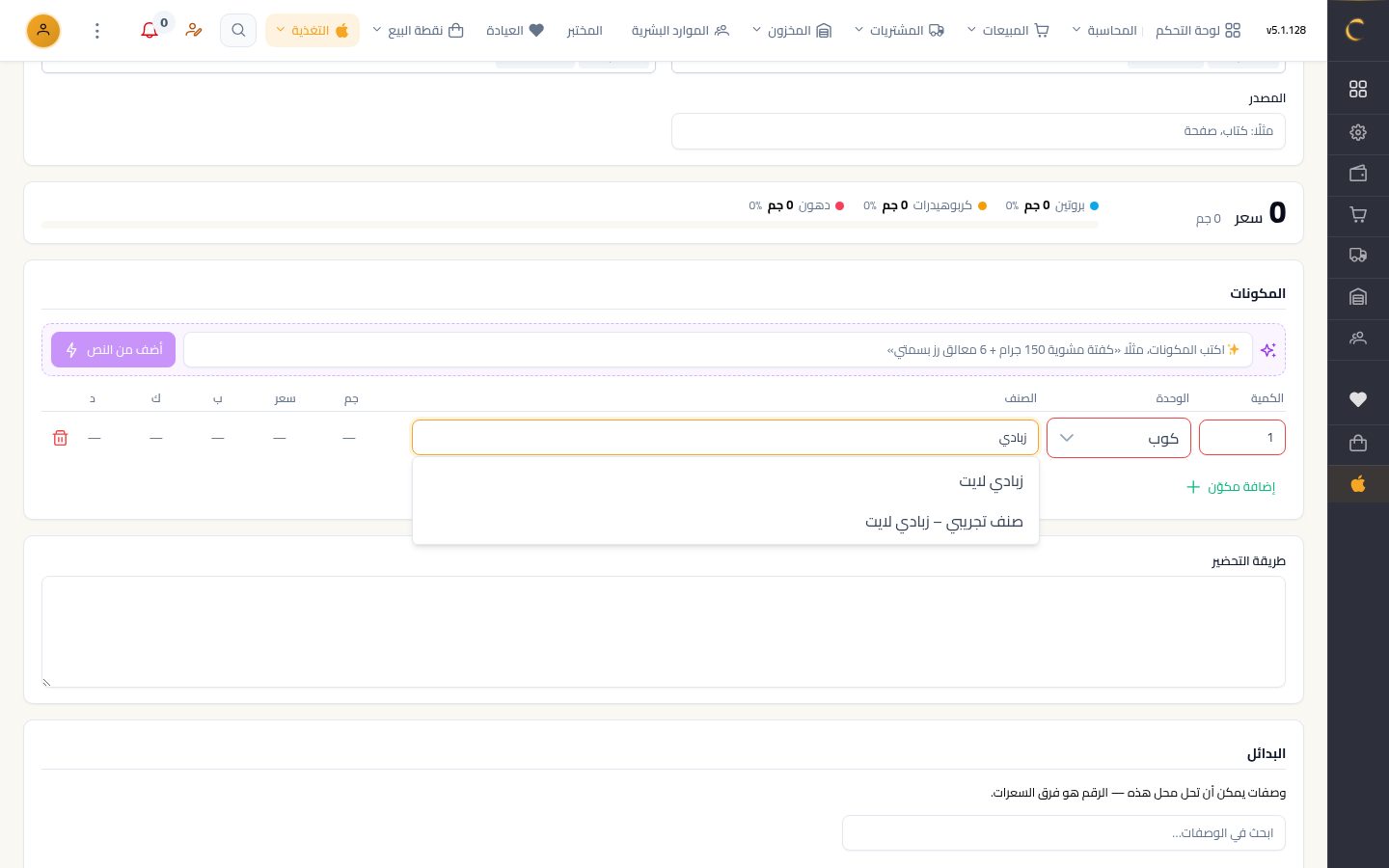
Task: Open settings via the sidebar gear icon
Action: [x=1358, y=132]
